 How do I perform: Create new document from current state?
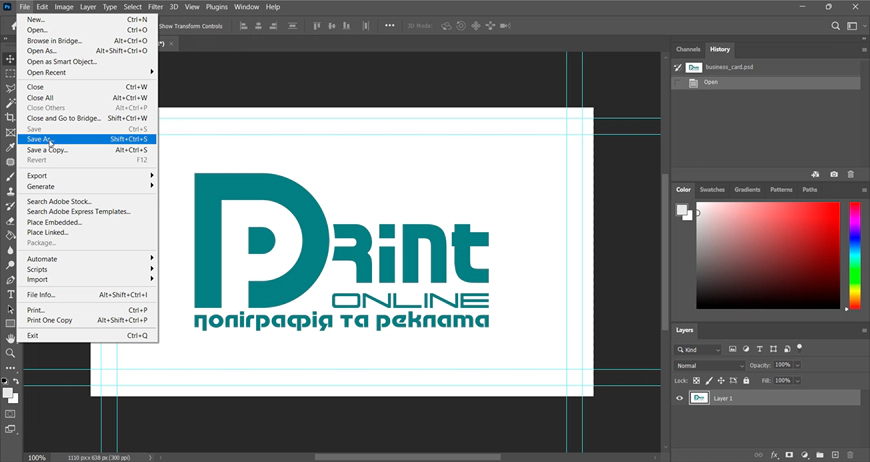click(815, 174)
